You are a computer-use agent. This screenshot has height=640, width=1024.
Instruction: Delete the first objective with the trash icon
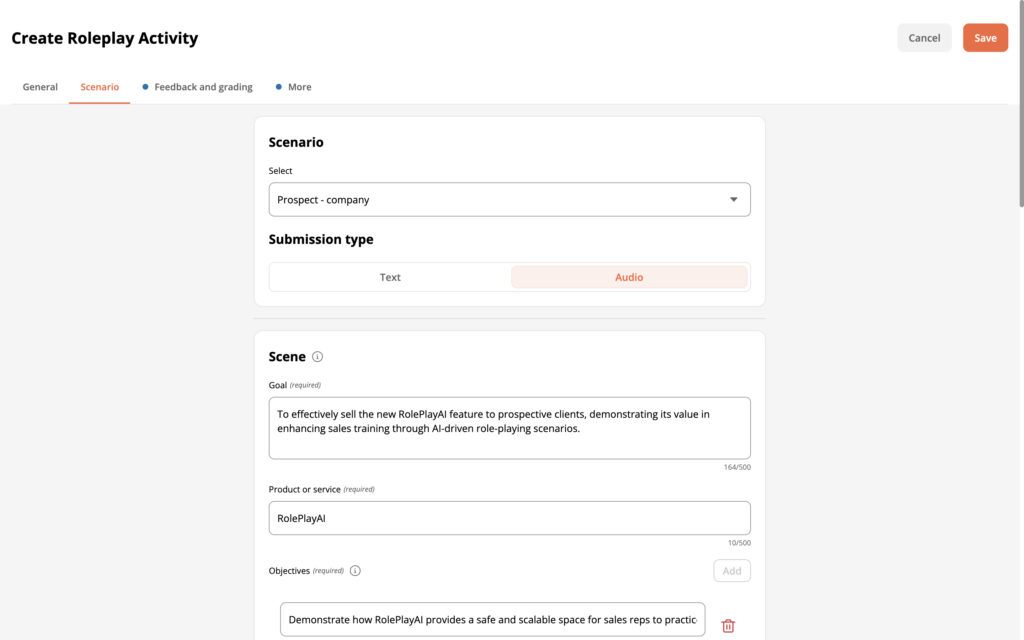click(728, 626)
